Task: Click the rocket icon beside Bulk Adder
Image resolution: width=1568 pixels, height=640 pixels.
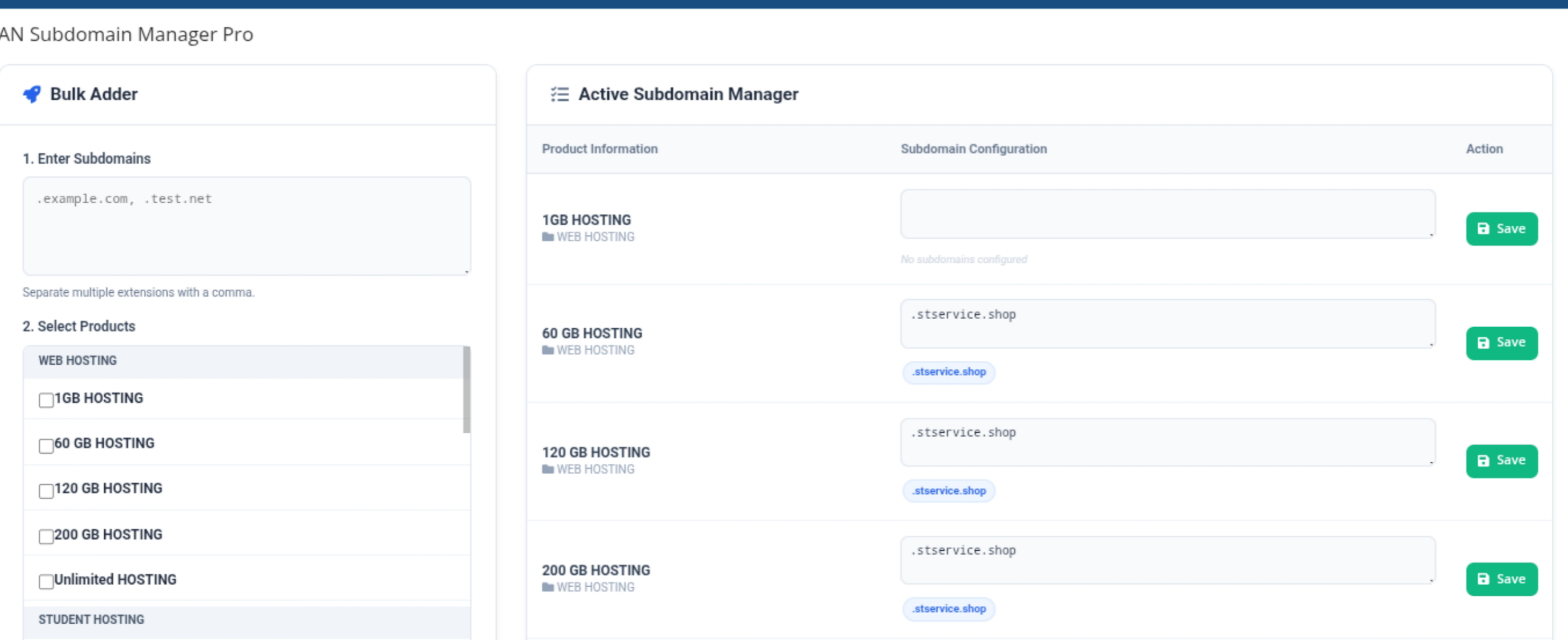Action: tap(32, 94)
